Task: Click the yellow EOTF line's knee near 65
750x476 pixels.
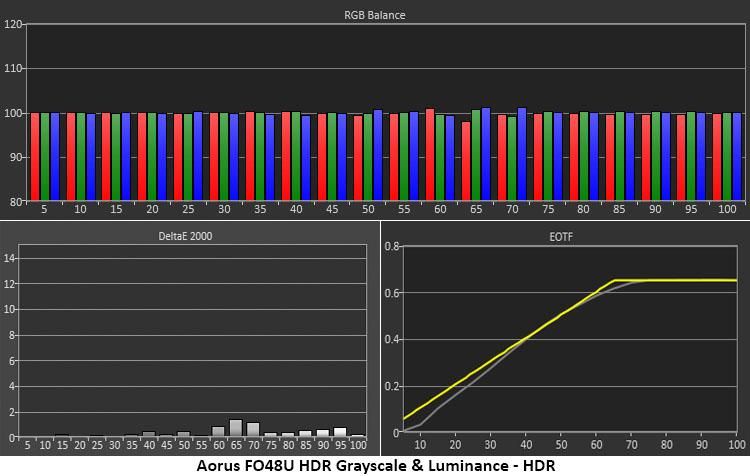Action: (615, 280)
